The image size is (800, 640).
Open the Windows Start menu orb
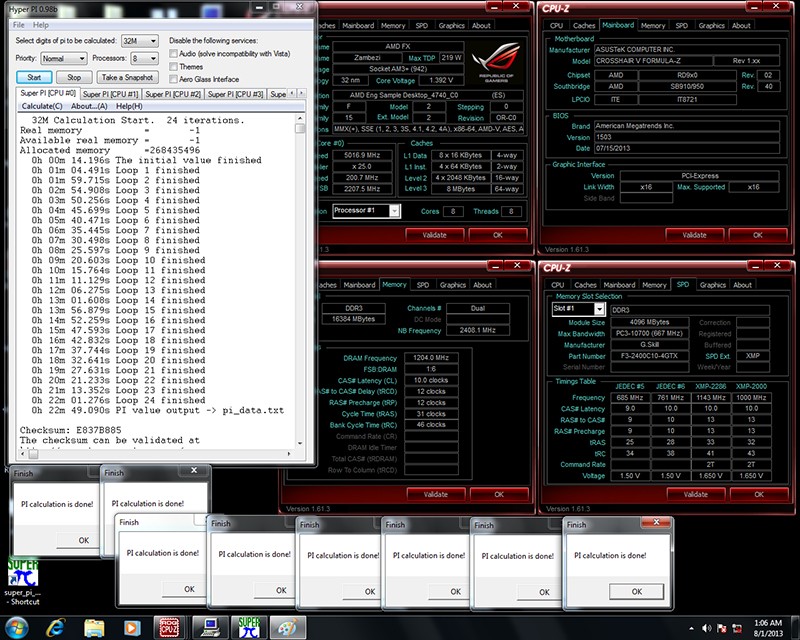coord(16,627)
